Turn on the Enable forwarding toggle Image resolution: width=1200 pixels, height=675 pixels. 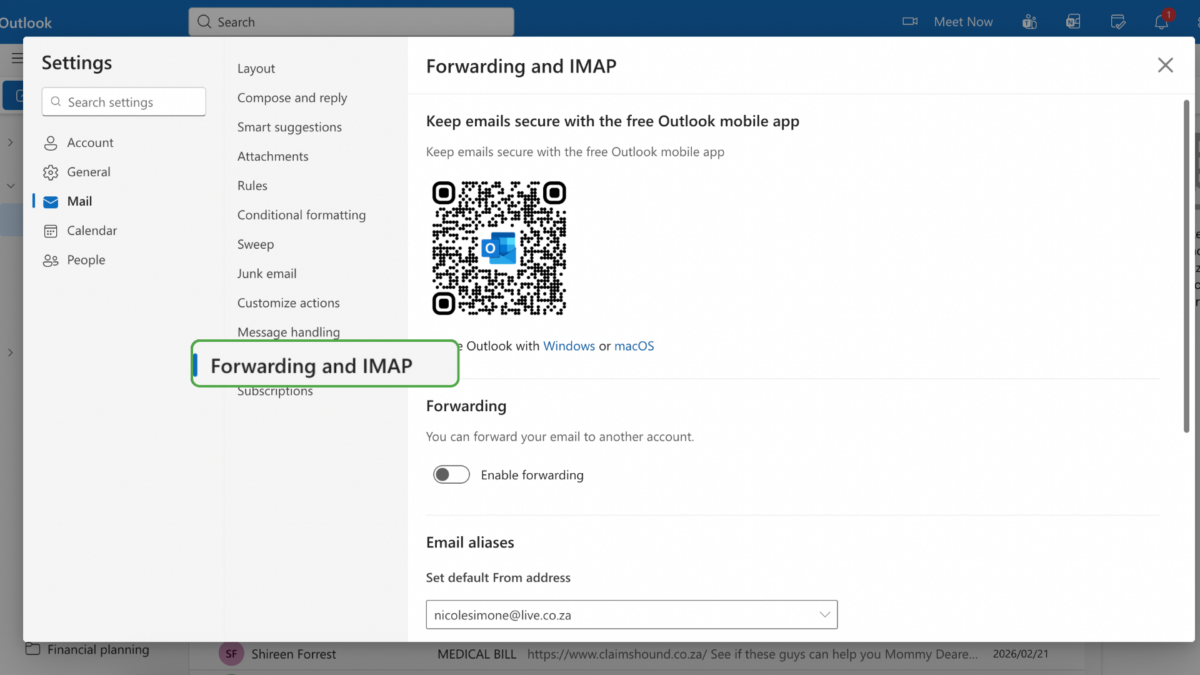pos(451,475)
